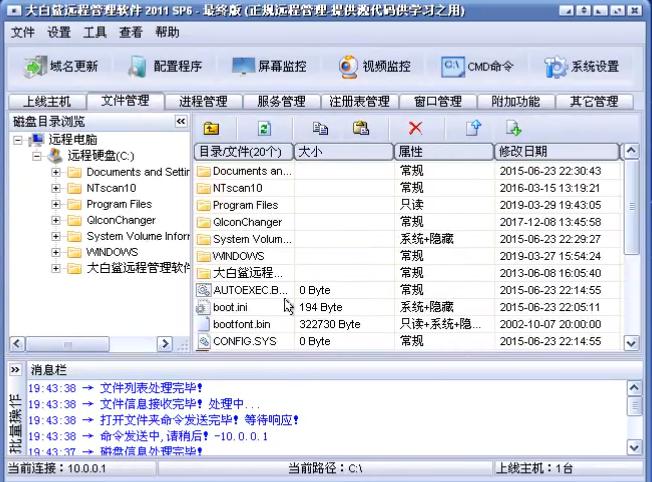This screenshot has width=652, height=482.
Task: Switch to the 附加功能 tab
Action: pos(516,101)
